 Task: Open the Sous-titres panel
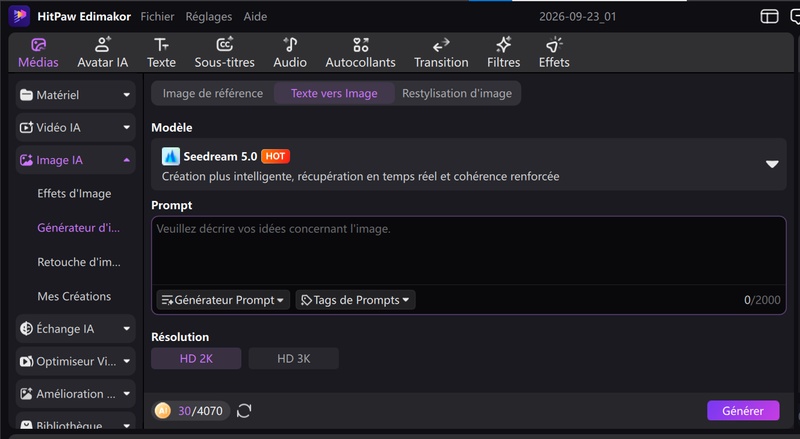click(224, 53)
